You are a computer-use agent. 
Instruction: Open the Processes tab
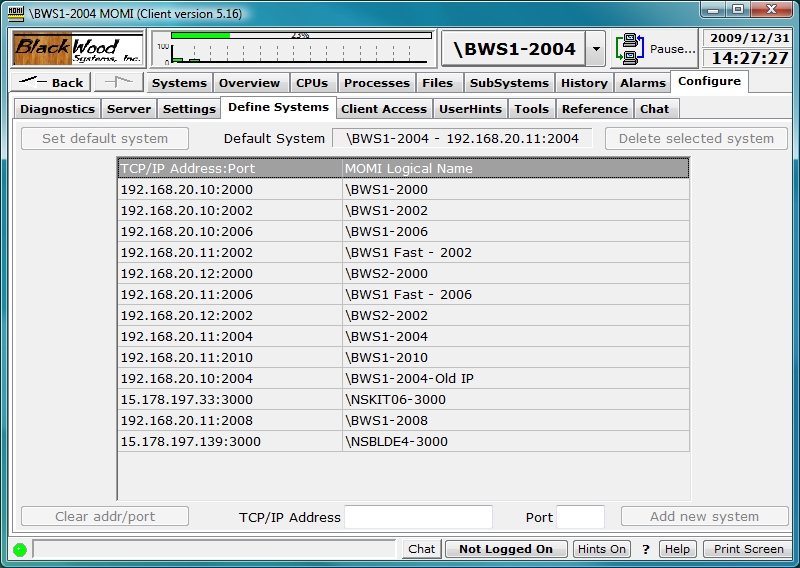376,83
